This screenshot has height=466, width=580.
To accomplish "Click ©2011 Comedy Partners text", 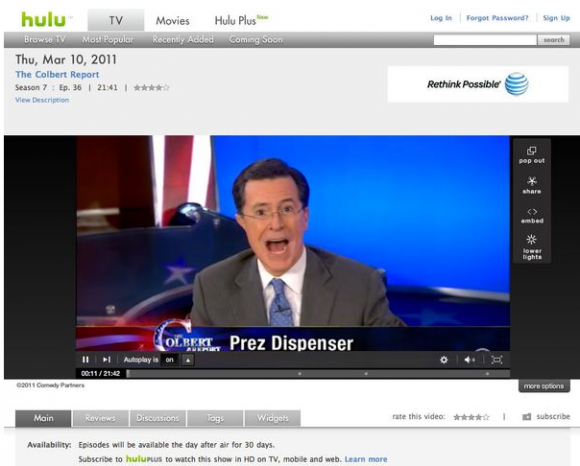I will 50,385.
